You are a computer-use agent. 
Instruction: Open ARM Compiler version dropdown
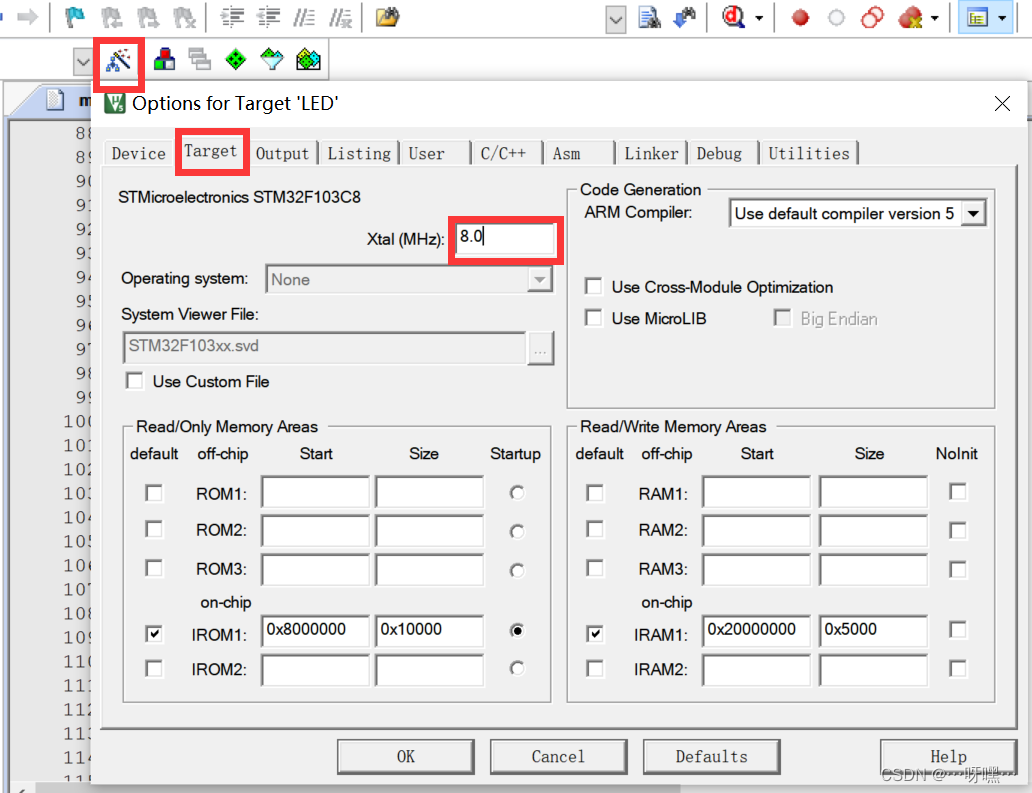click(973, 213)
